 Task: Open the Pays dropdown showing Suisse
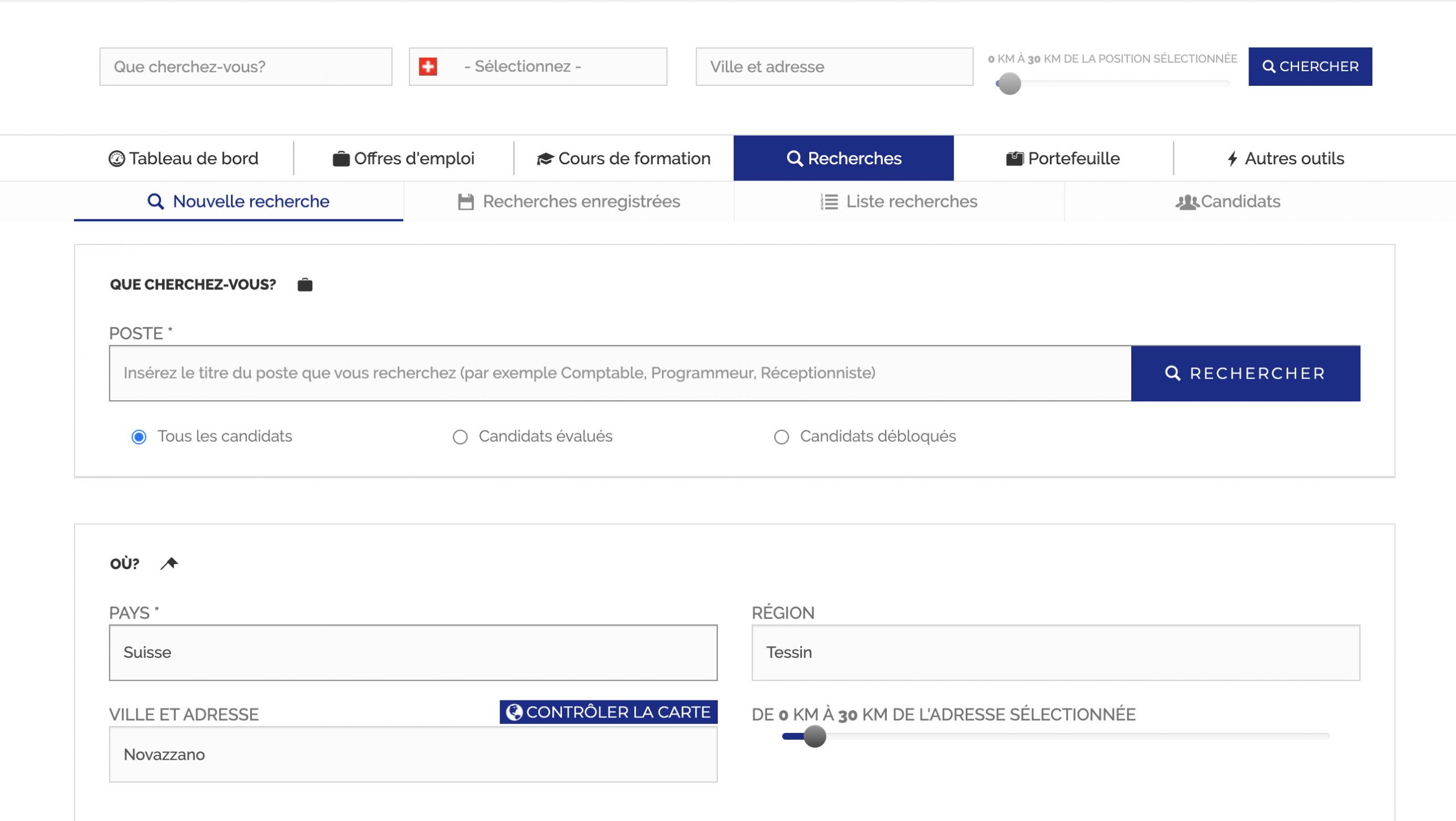413,652
